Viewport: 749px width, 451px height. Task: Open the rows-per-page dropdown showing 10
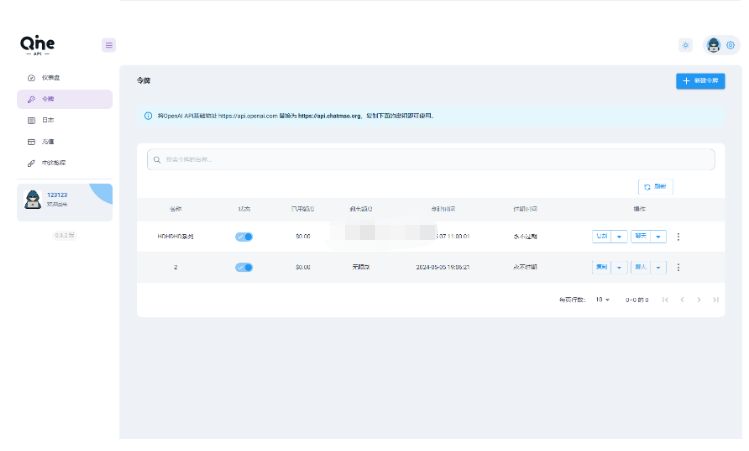(x=603, y=300)
